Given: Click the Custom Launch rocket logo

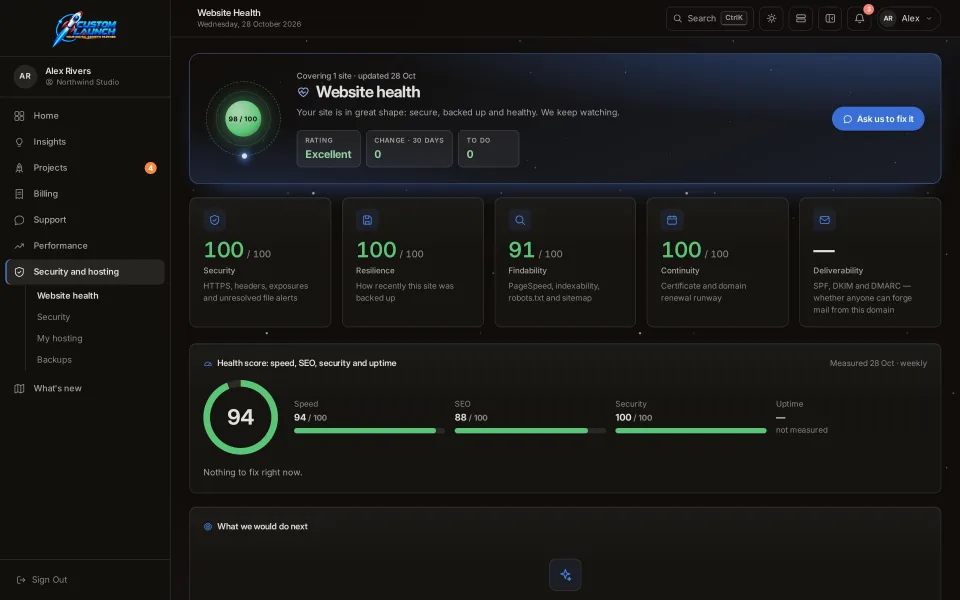Looking at the screenshot, I should [x=85, y=28].
